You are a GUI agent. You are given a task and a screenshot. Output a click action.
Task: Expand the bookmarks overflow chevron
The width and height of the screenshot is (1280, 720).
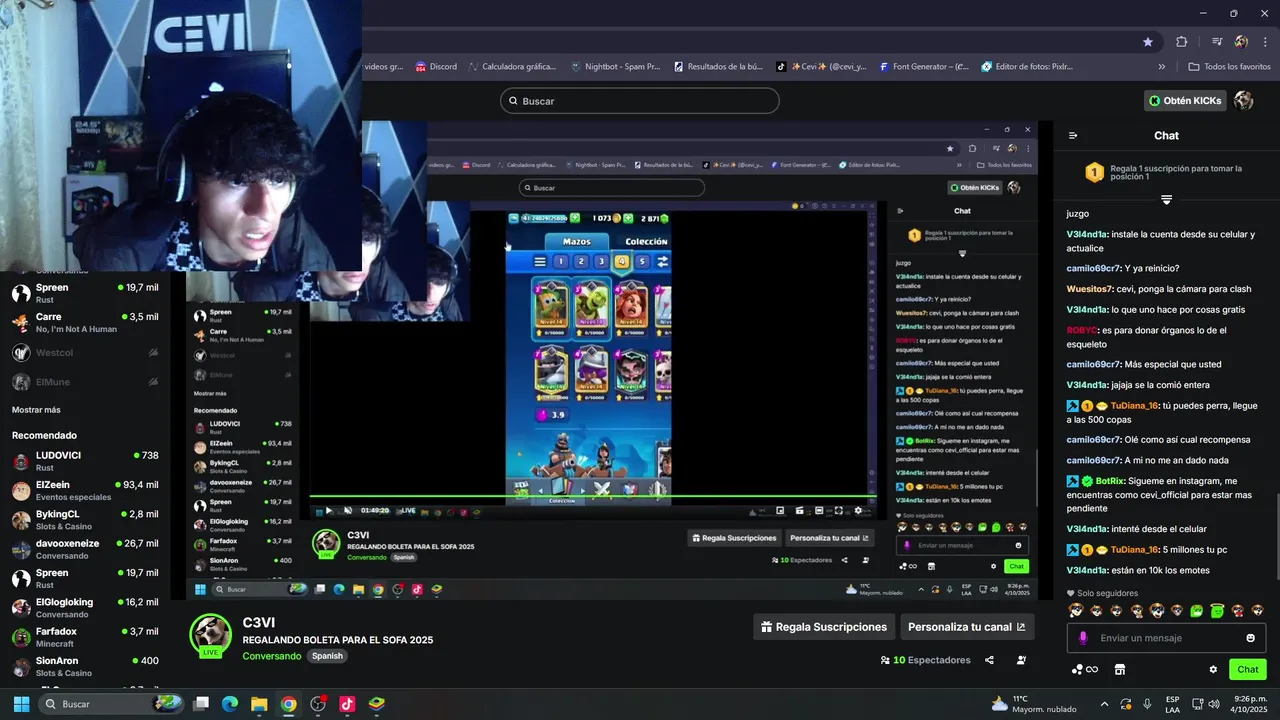1161,67
